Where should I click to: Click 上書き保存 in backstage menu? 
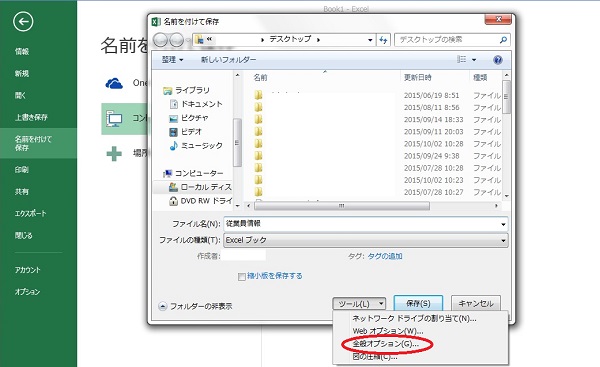pos(31,117)
